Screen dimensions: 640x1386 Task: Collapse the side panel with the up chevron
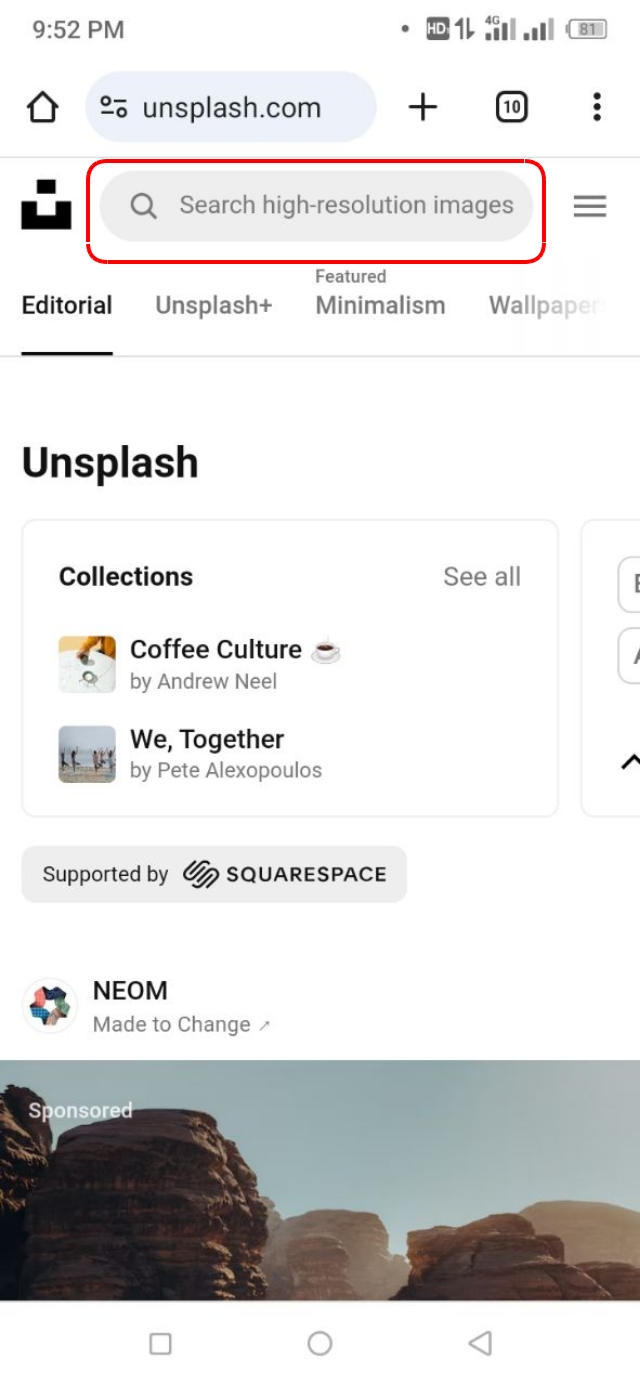coord(632,760)
